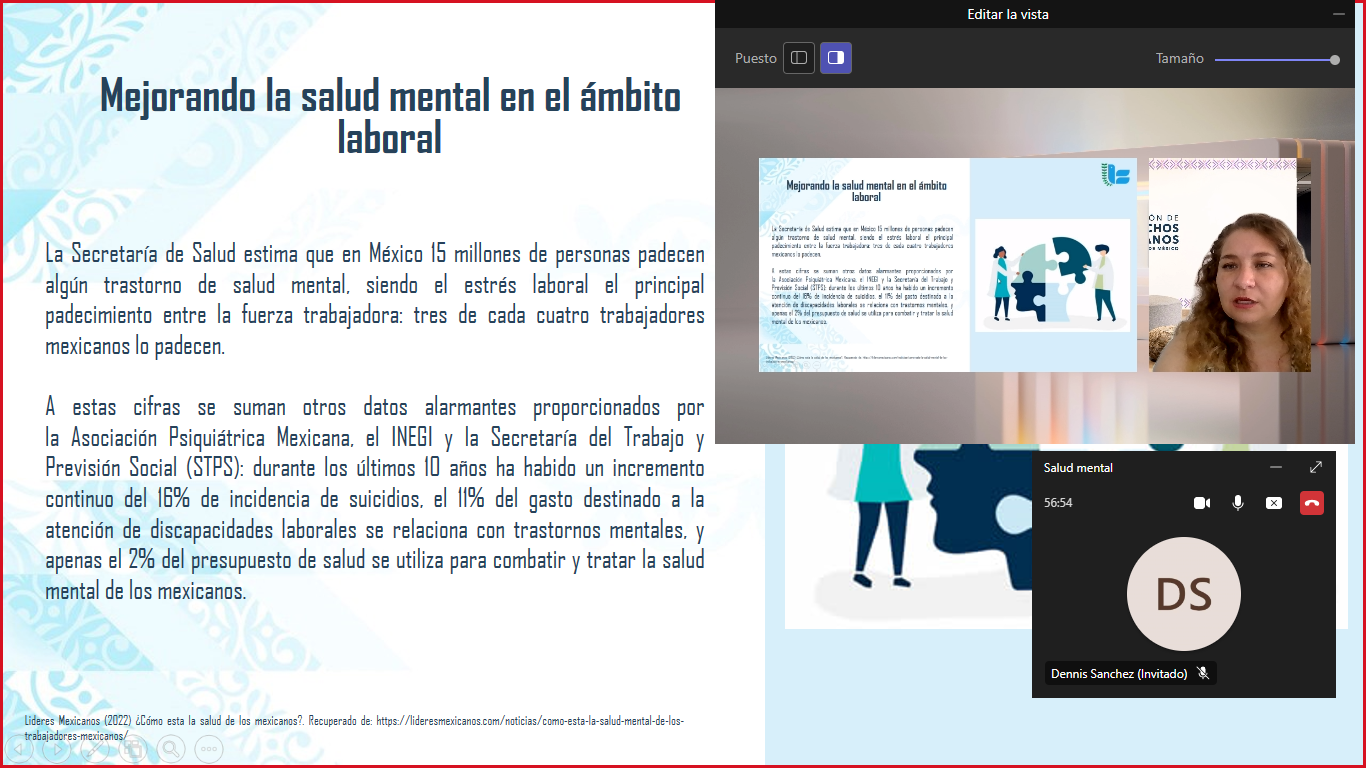Open more slideshow options (three dots)
Image resolution: width=1366 pixels, height=768 pixels.
pyautogui.click(x=209, y=748)
